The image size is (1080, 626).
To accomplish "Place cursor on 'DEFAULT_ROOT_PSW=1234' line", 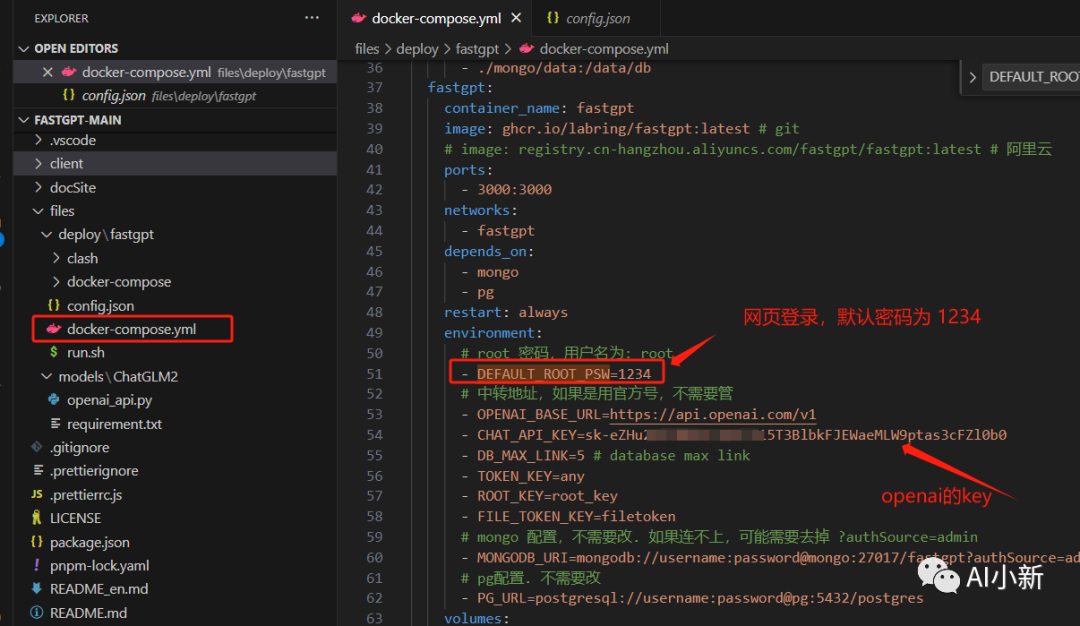I will pyautogui.click(x=564, y=374).
